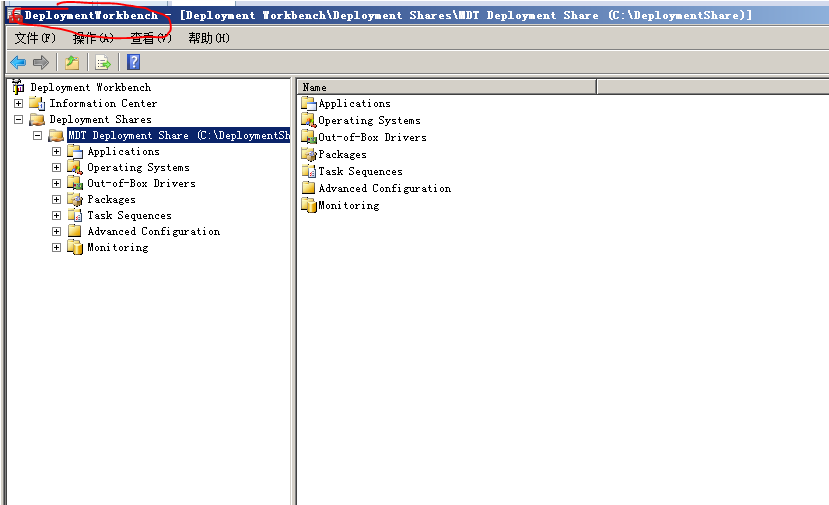Image resolution: width=829 pixels, height=505 pixels.
Task: Click the Back arrow toolbar icon
Action: click(x=18, y=62)
